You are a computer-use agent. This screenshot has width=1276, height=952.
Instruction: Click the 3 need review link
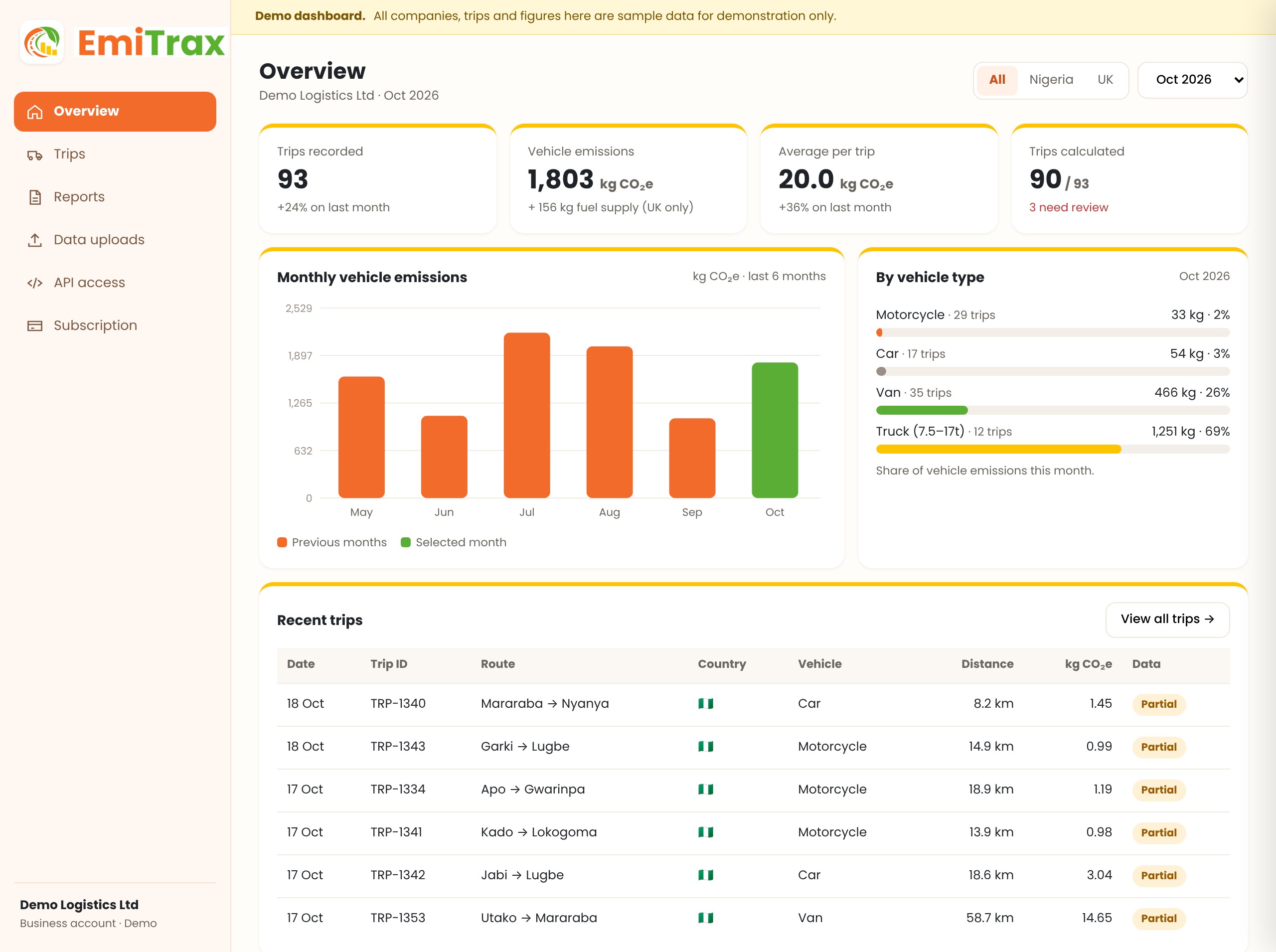point(1068,207)
